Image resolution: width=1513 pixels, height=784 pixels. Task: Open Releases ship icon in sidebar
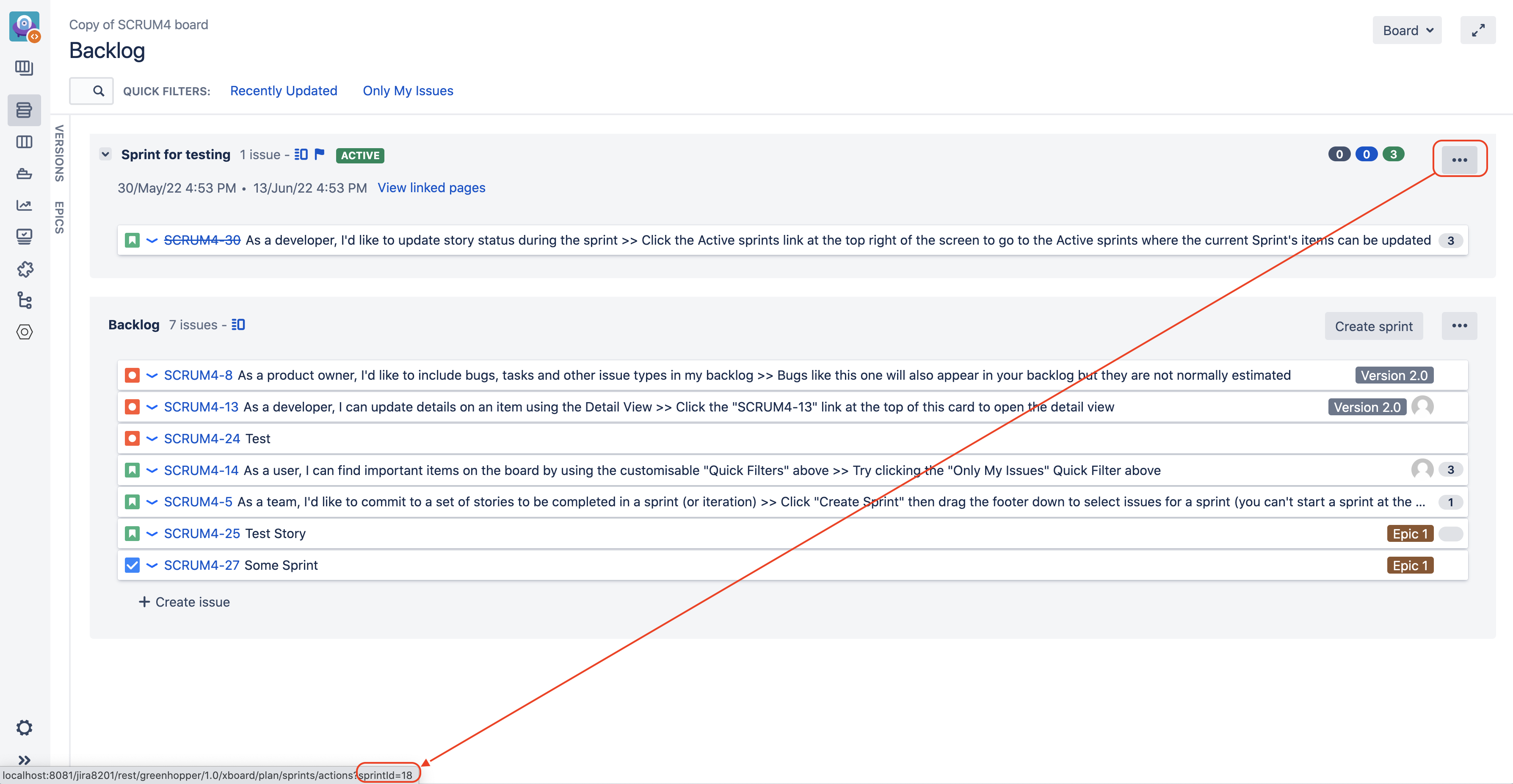[x=24, y=174]
